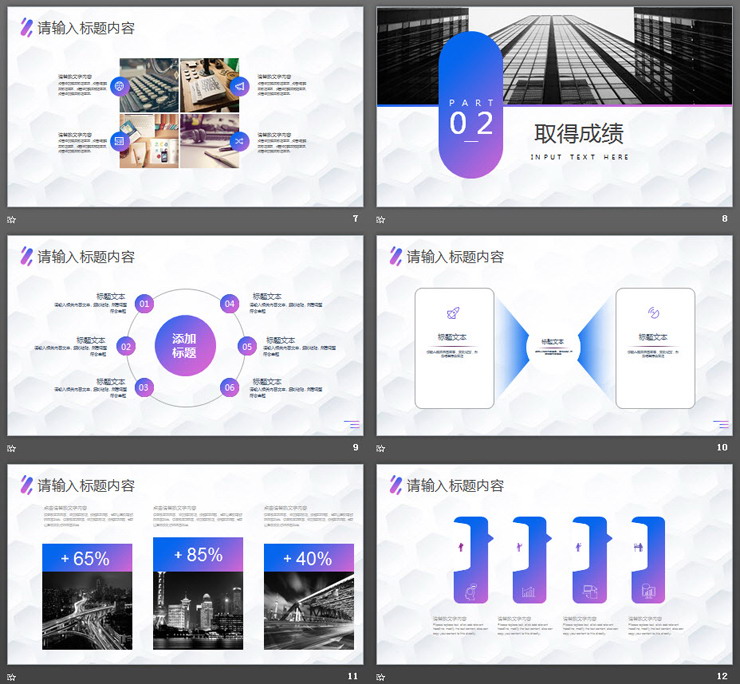Click the + 85% banner on slide 11
The height and width of the screenshot is (684, 740).
coord(198,555)
